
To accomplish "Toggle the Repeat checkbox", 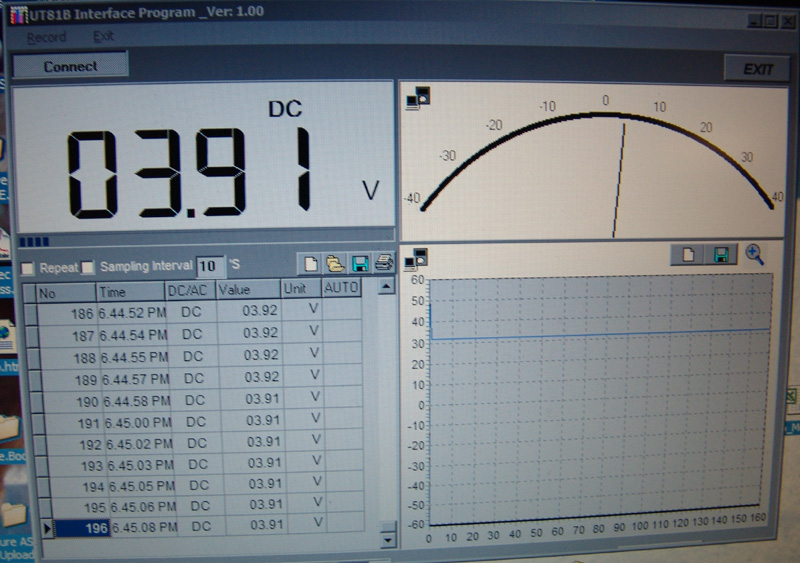I will coord(28,268).
